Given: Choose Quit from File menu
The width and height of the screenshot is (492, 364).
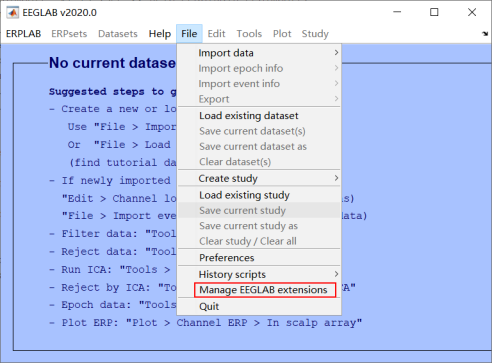Looking at the screenshot, I should tap(259, 306).
